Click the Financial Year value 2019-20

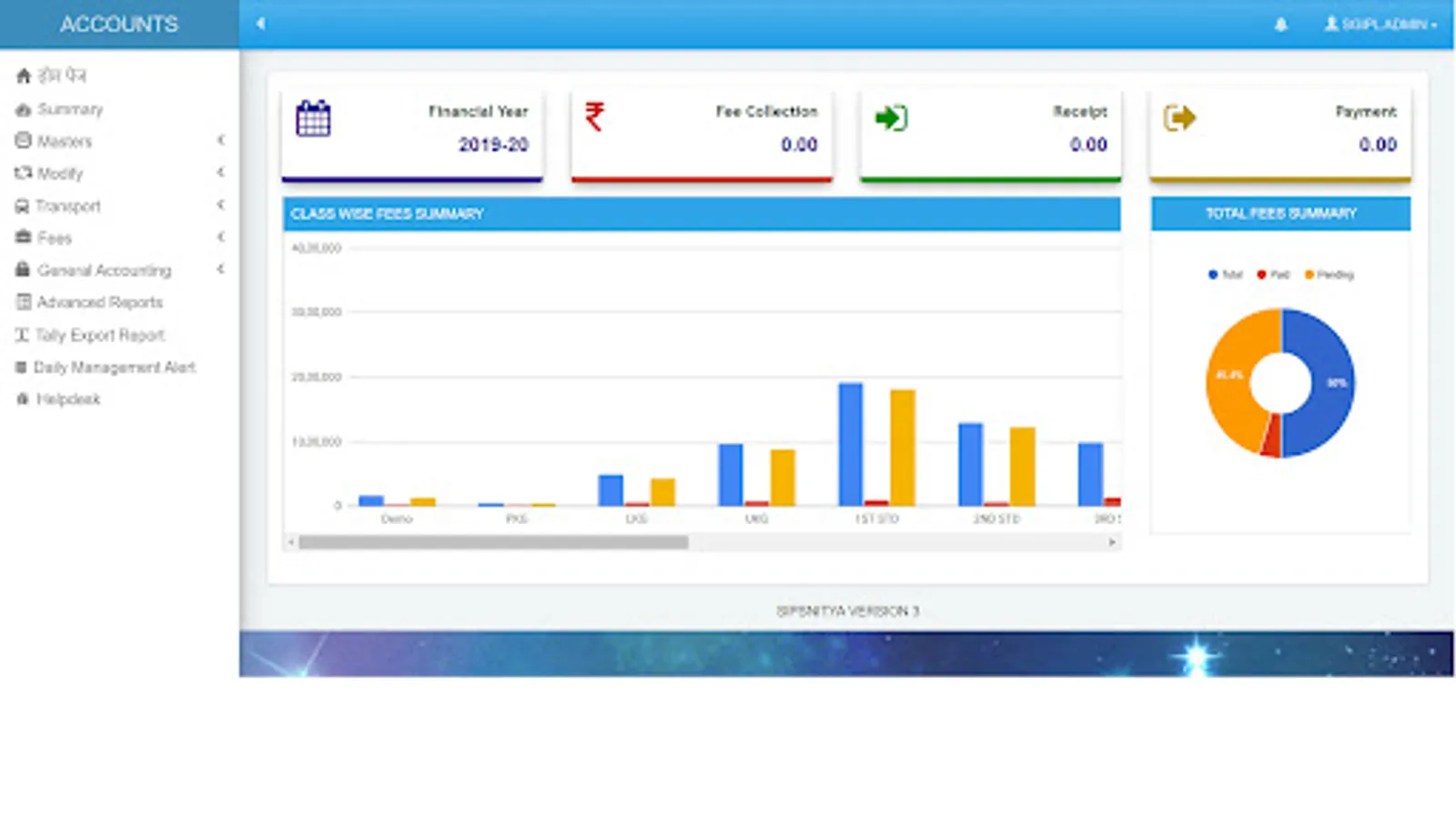[493, 145]
